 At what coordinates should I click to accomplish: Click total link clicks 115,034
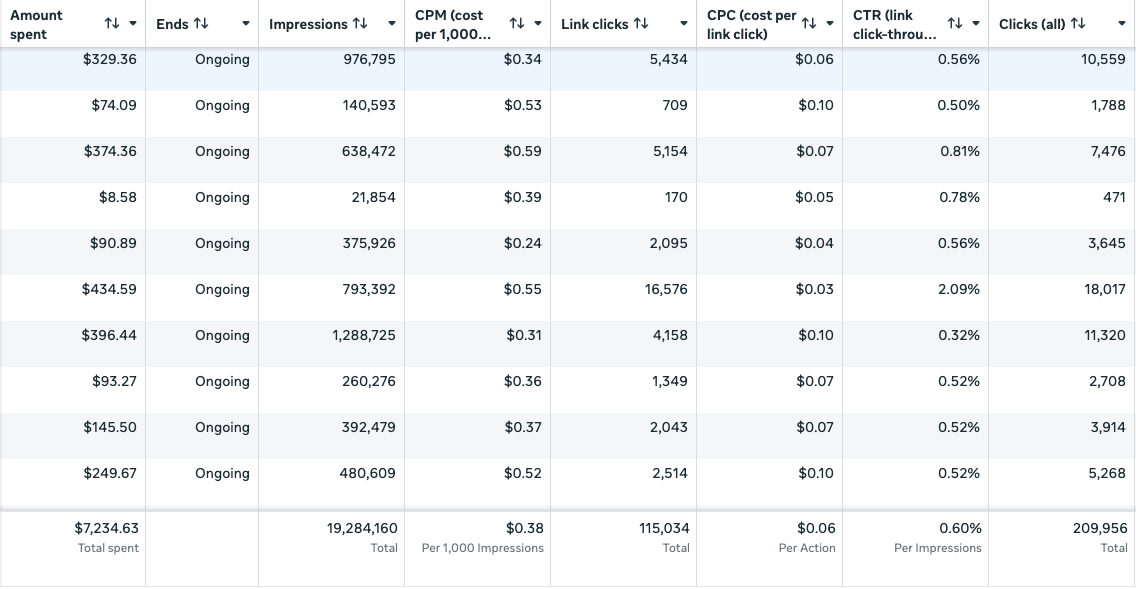tap(664, 528)
